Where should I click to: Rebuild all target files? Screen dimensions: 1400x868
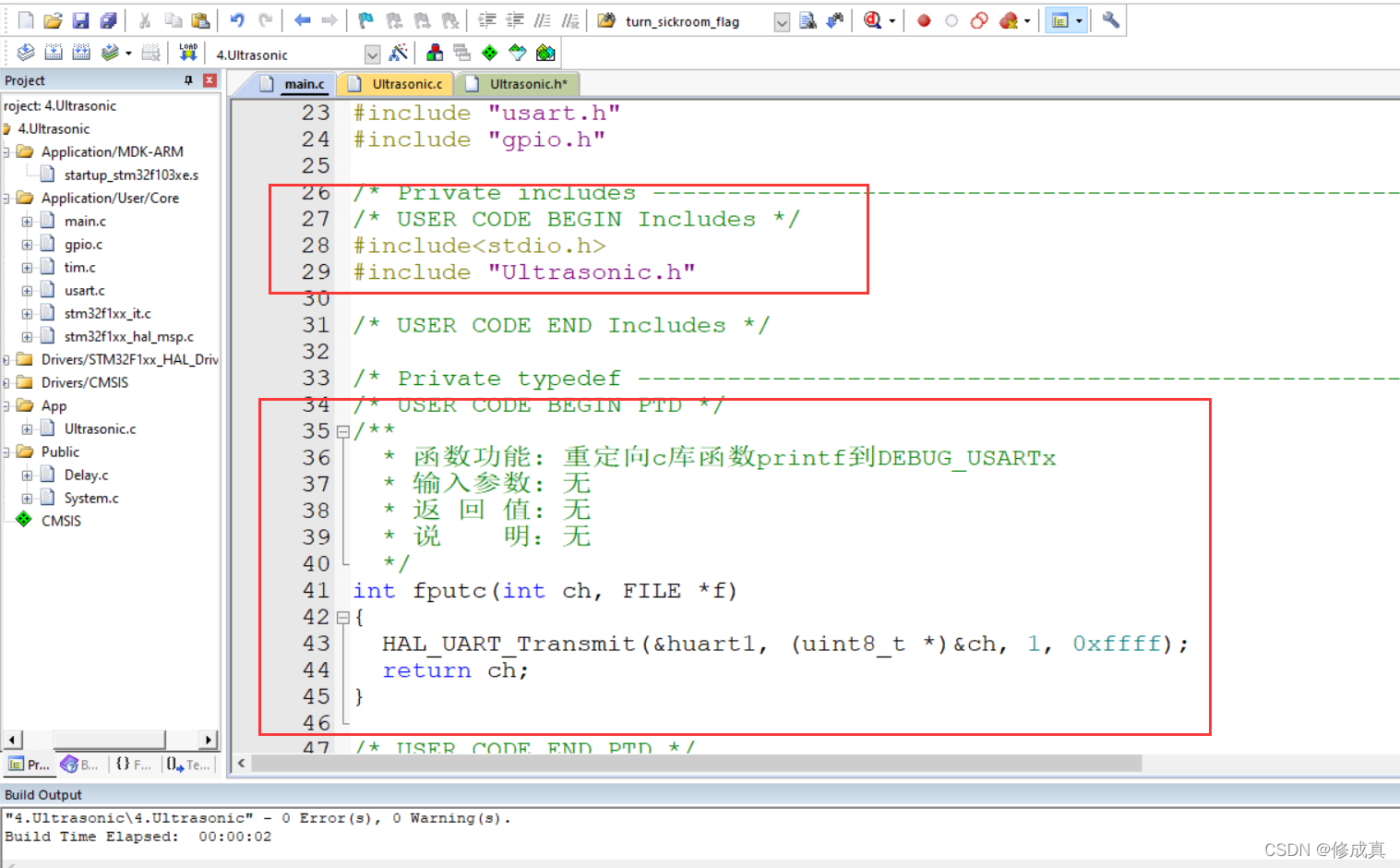click(81, 53)
